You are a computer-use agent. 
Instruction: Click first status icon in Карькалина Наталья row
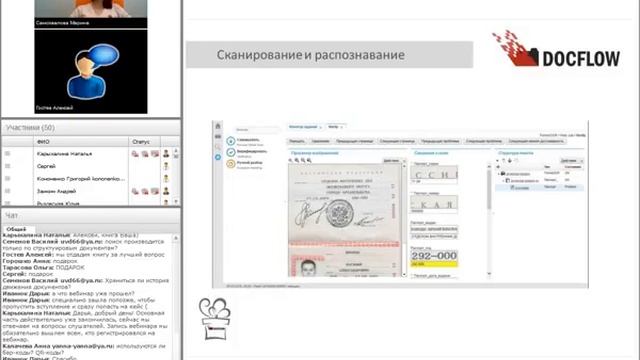(135, 154)
